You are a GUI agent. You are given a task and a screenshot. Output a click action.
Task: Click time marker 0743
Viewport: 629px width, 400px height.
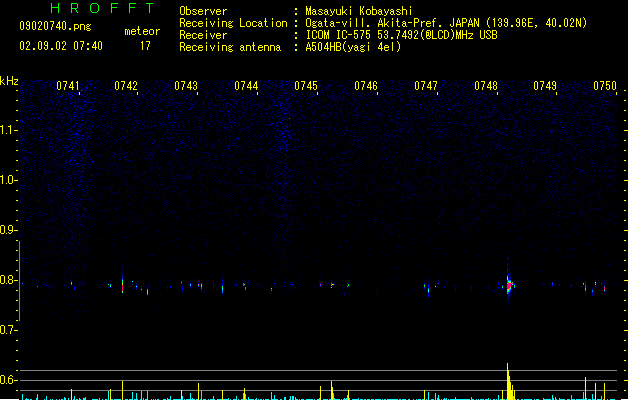[x=186, y=86]
